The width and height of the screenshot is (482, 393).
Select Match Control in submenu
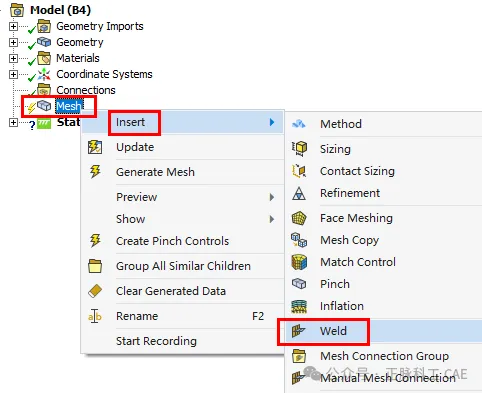[x=384, y=262]
